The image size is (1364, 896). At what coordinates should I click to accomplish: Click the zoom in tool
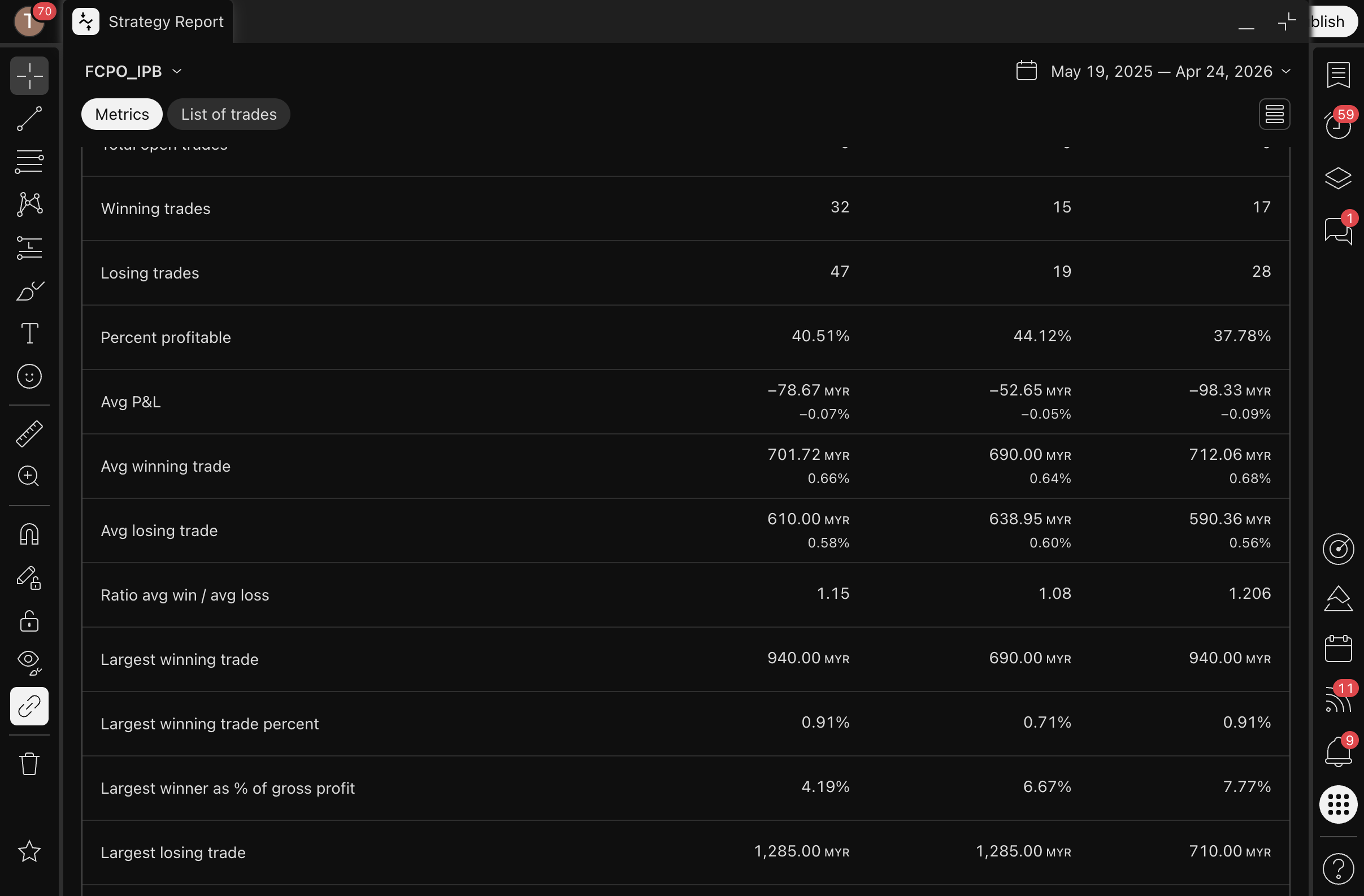pos(29,476)
